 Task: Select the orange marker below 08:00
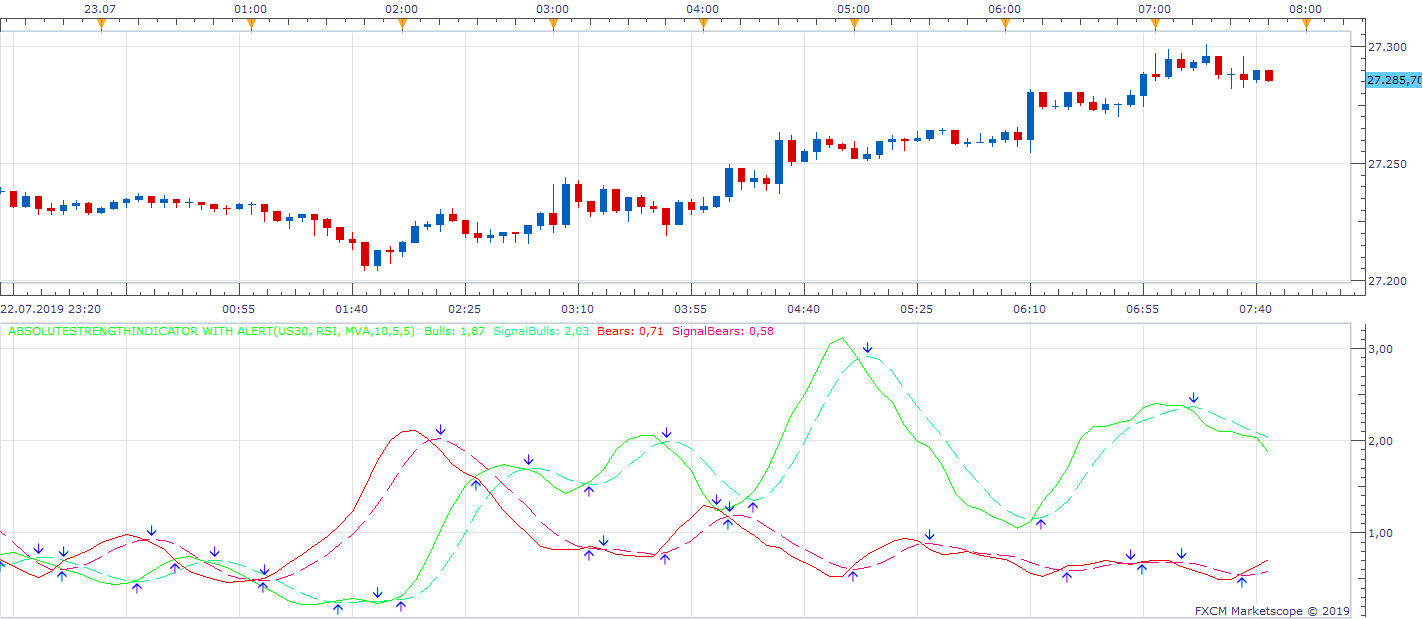click(1306, 26)
